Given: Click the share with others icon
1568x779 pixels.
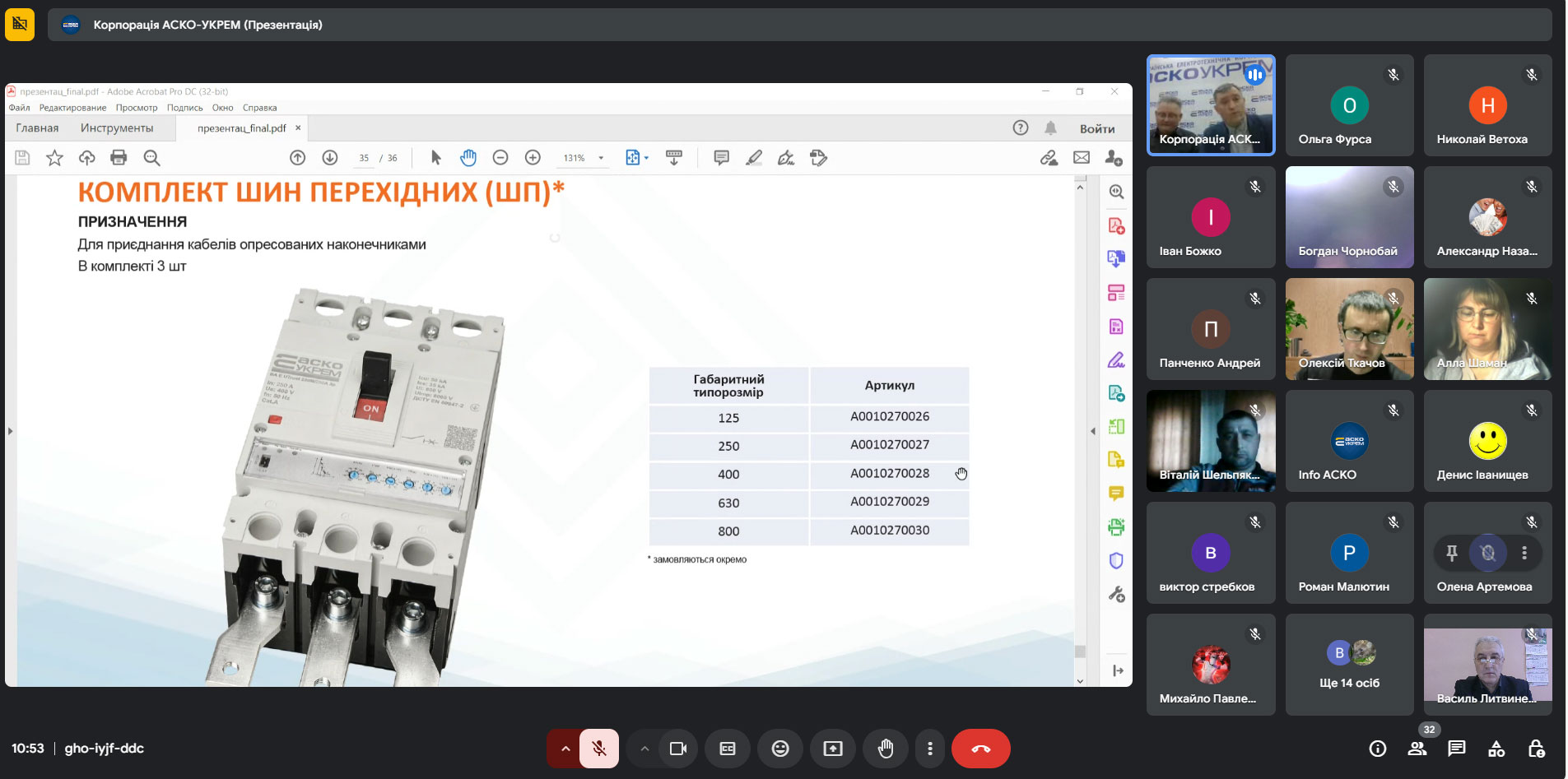Looking at the screenshot, I should [1114, 158].
